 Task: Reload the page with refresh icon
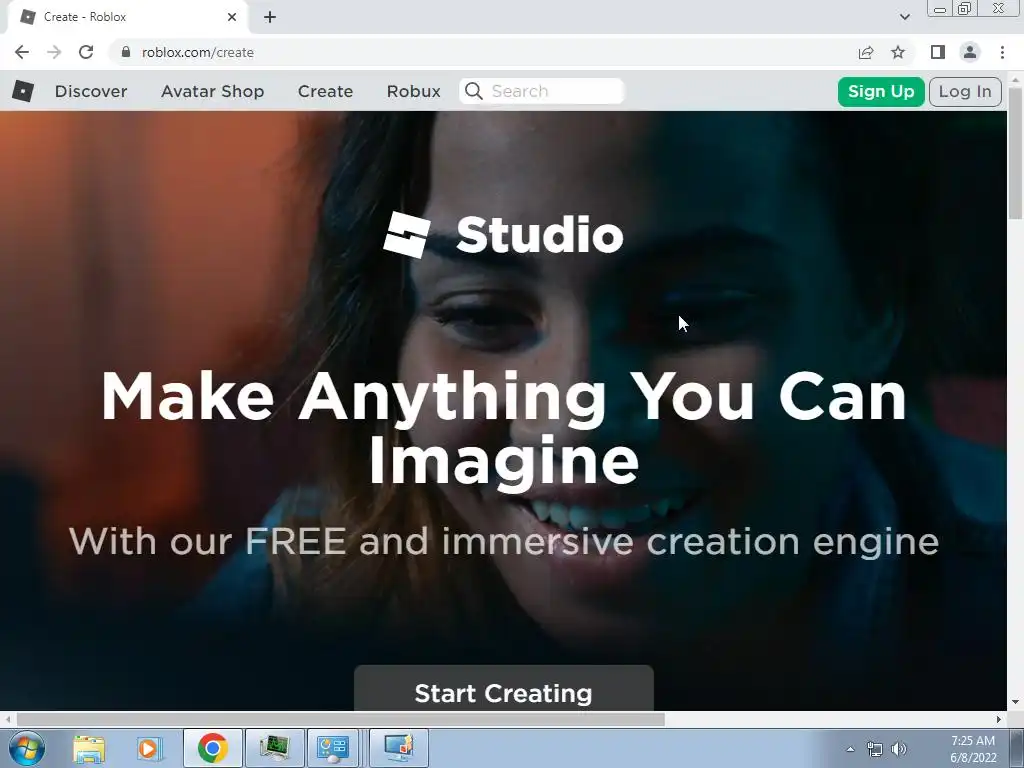click(x=86, y=52)
